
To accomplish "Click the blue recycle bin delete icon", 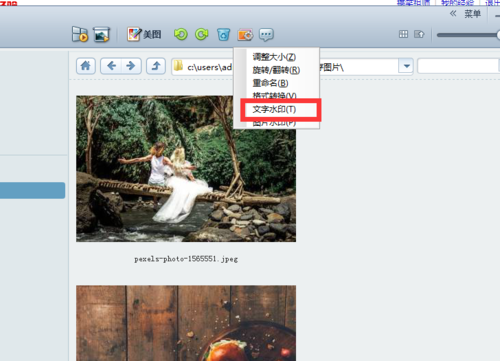I will pyautogui.click(x=223, y=35).
